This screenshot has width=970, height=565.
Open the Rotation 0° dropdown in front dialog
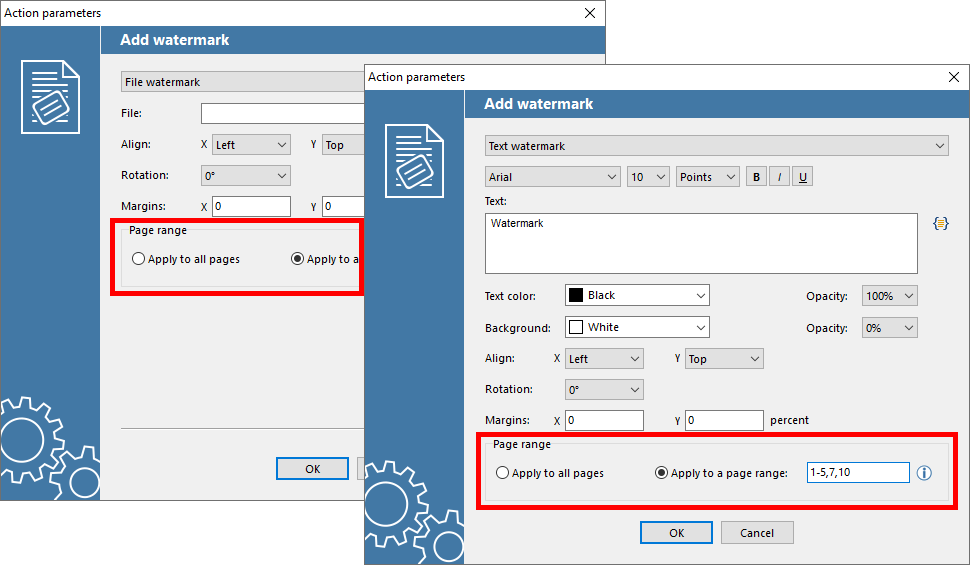pos(604,390)
